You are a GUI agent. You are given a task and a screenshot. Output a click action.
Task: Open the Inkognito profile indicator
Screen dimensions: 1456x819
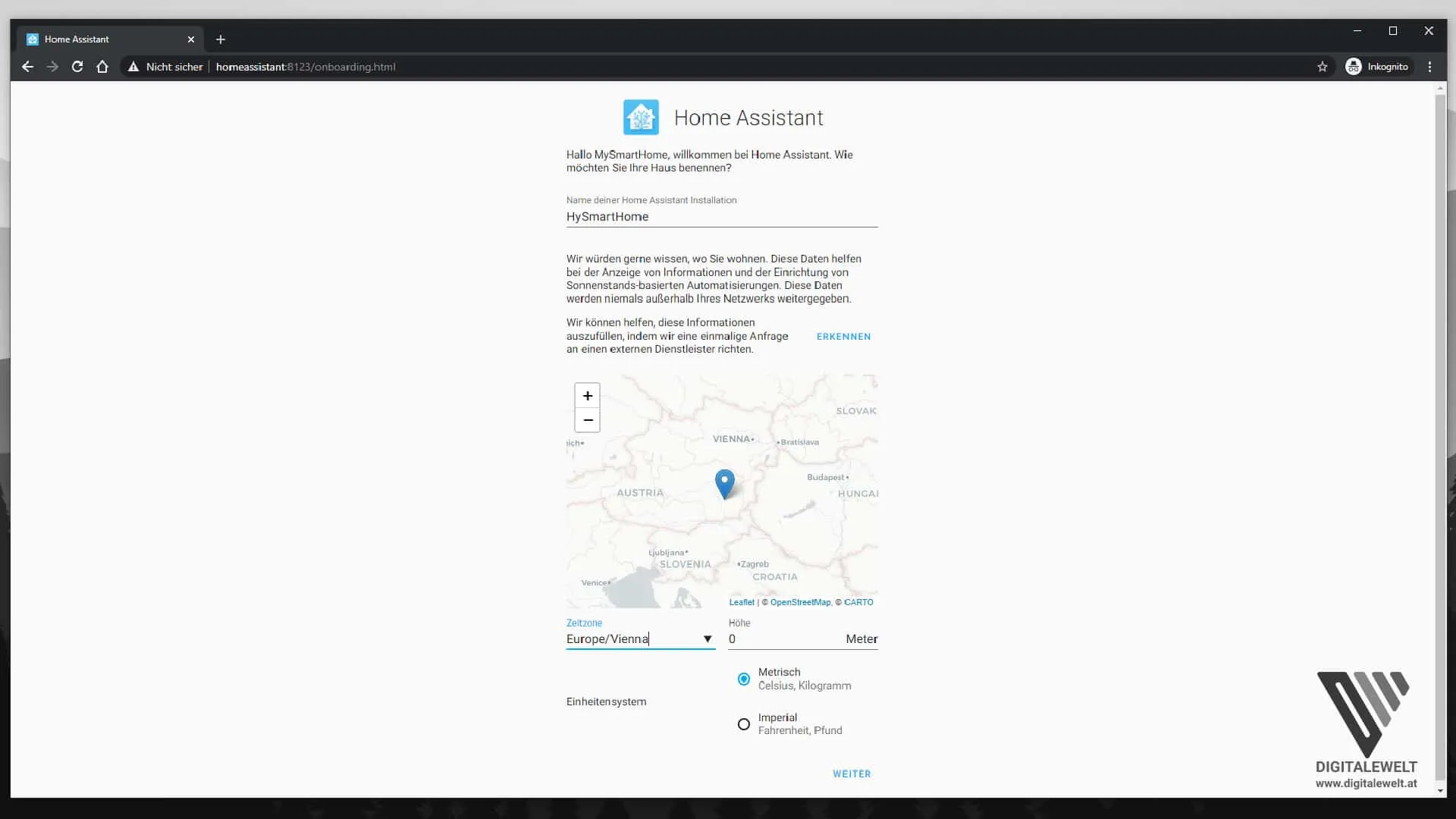[x=1377, y=67]
